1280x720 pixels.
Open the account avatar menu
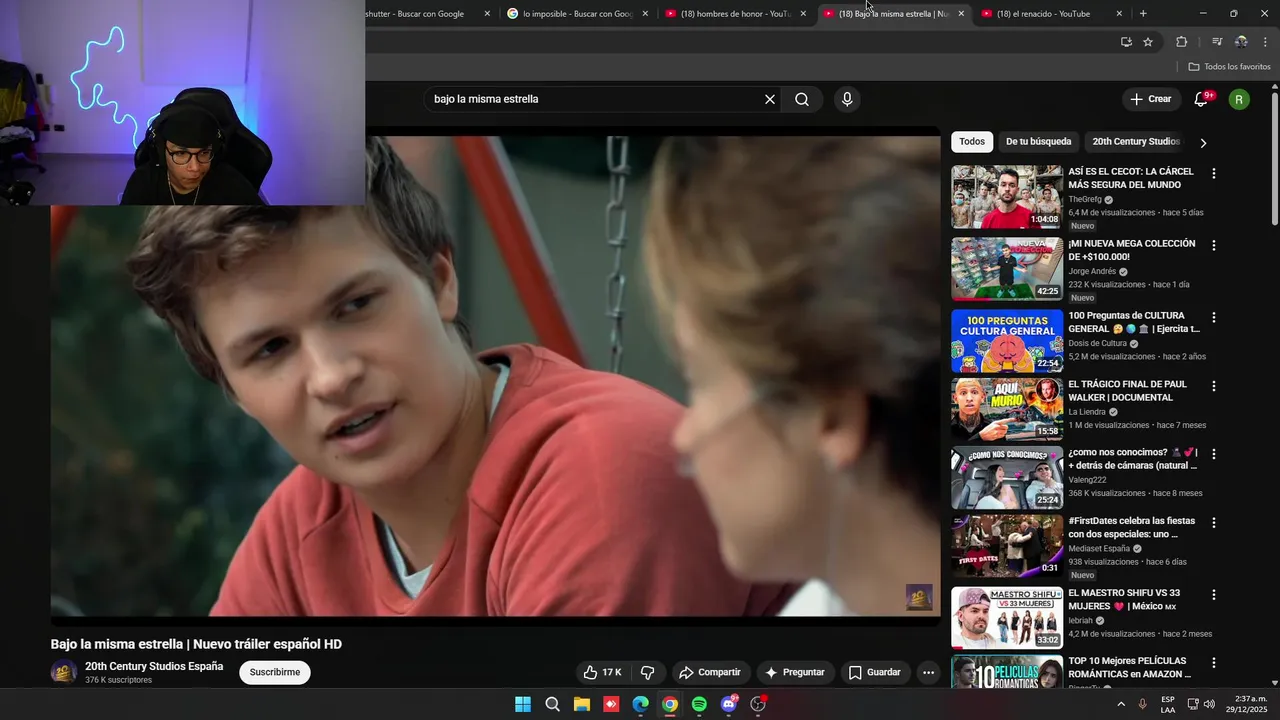(x=1239, y=99)
